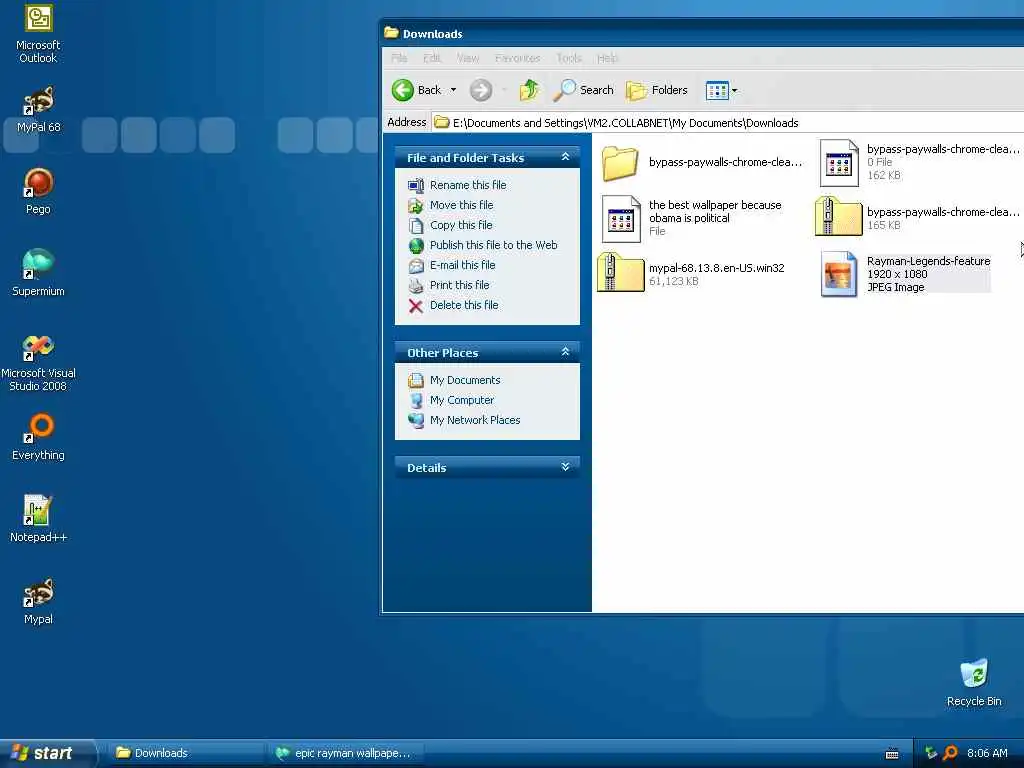
Task: Click the address bar path field
Action: 727,123
